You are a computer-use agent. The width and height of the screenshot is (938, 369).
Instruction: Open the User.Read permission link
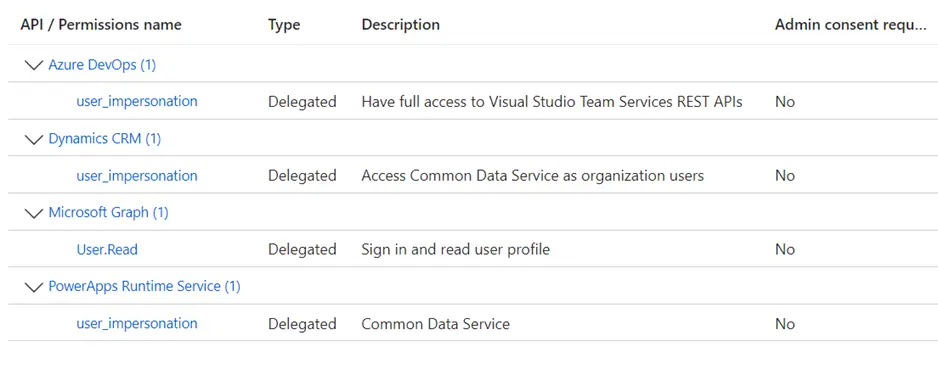coord(107,249)
